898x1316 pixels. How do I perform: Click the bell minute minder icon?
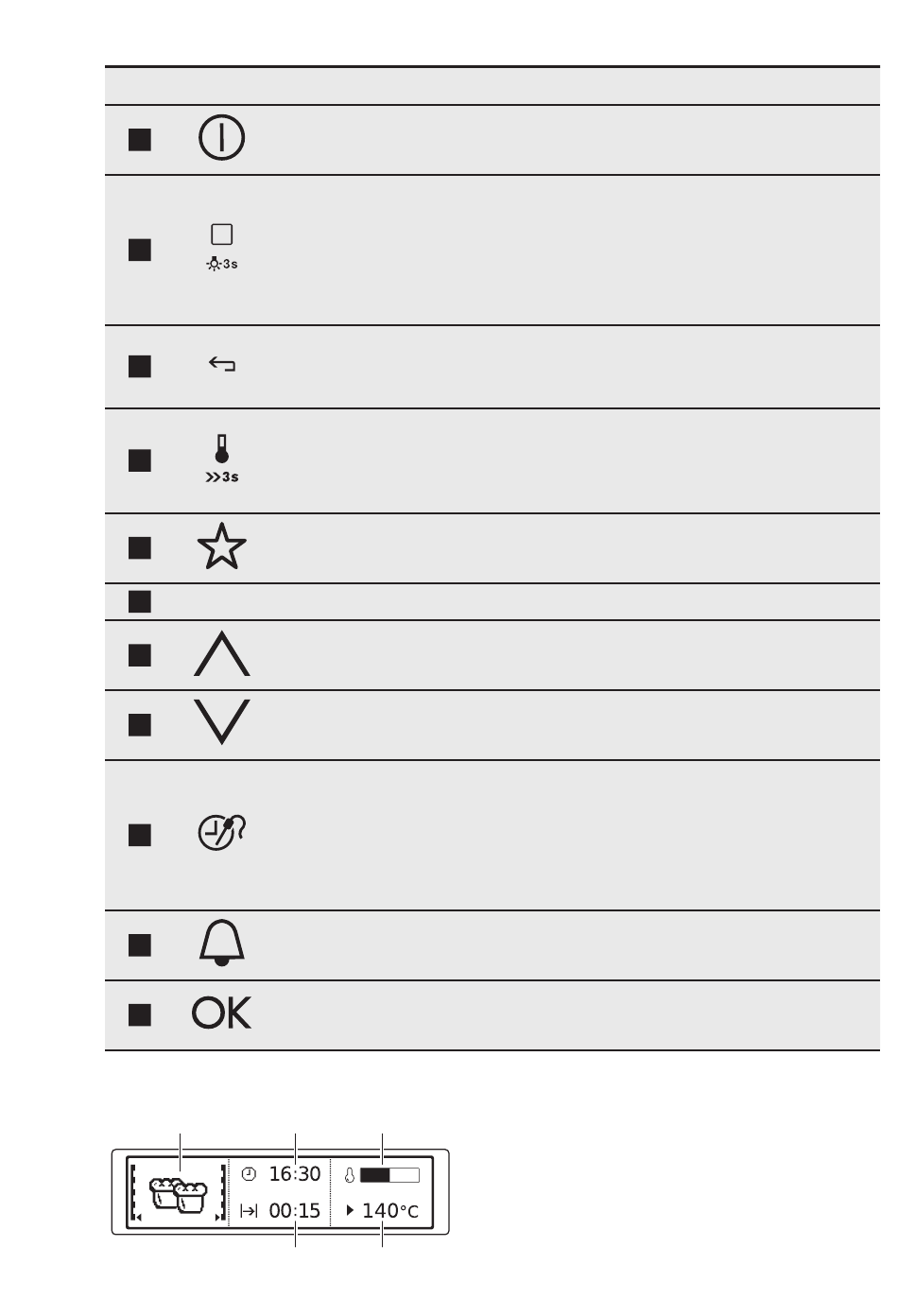222,944
